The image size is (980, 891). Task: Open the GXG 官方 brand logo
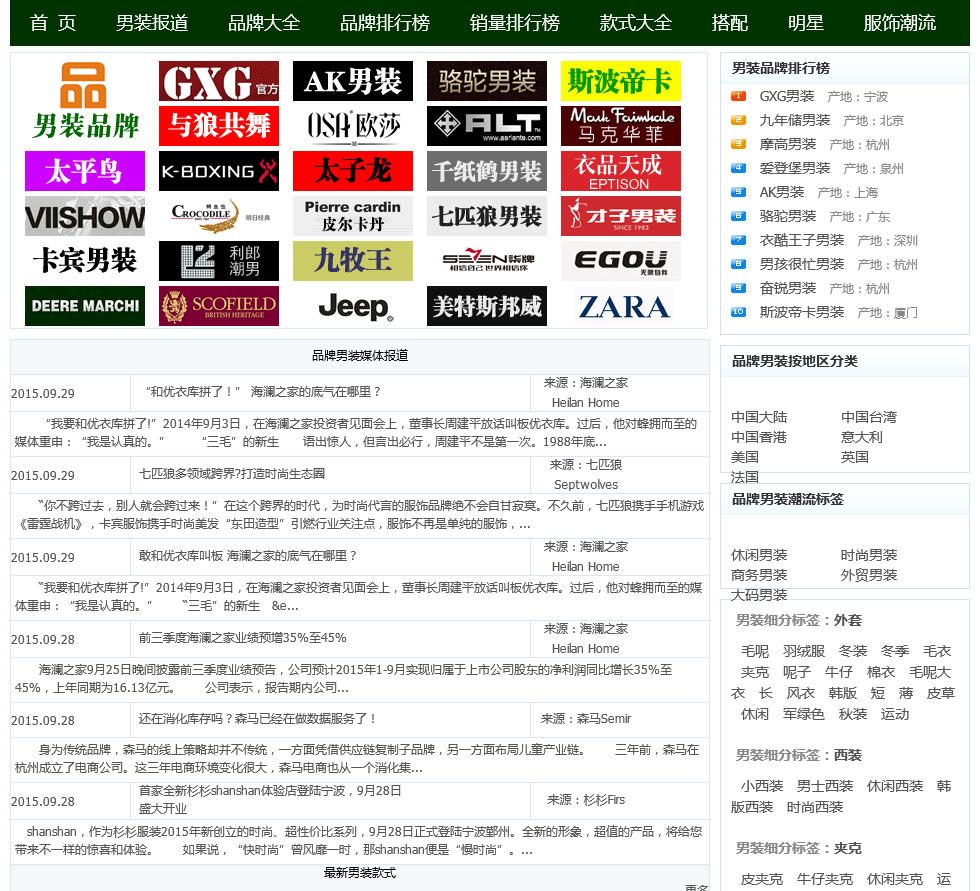pos(219,81)
